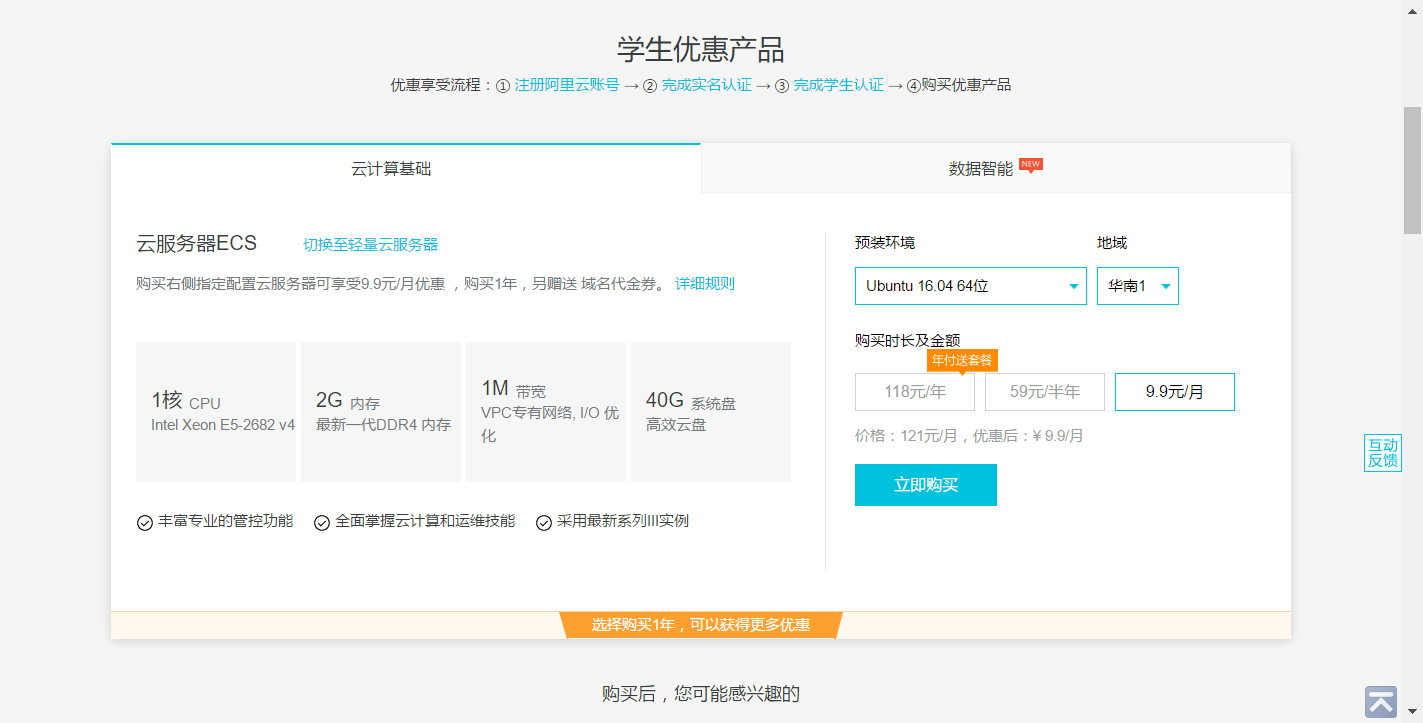Open the 详细规则 link
Viewport: 1423px width, 723px height.
point(705,284)
